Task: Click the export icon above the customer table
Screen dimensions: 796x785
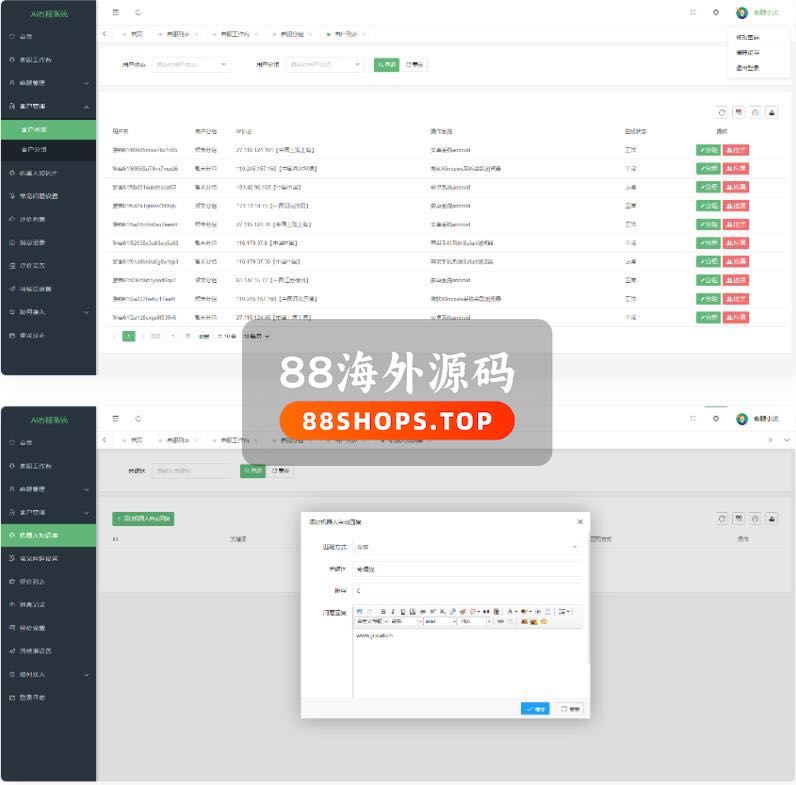Action: pos(755,112)
